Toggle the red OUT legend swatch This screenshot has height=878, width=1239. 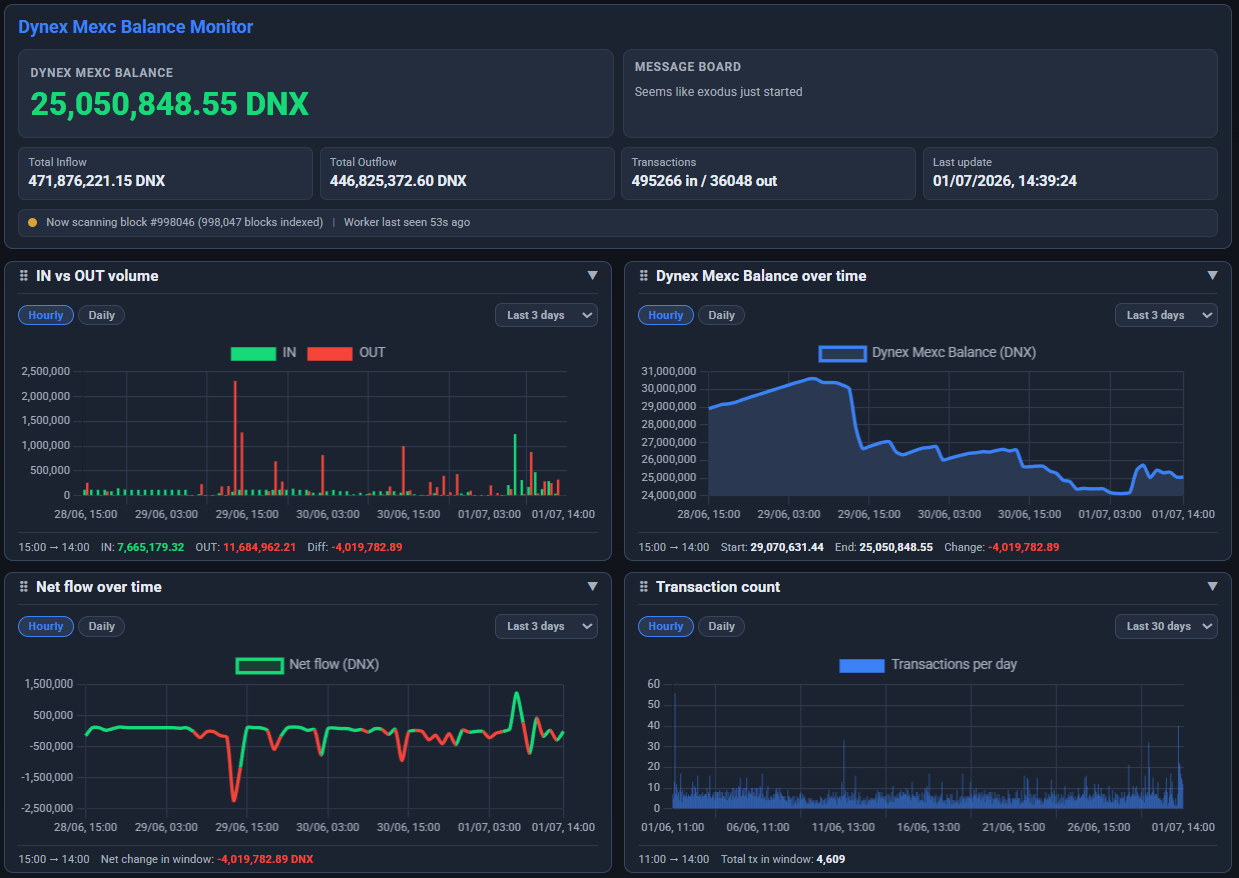(x=329, y=353)
